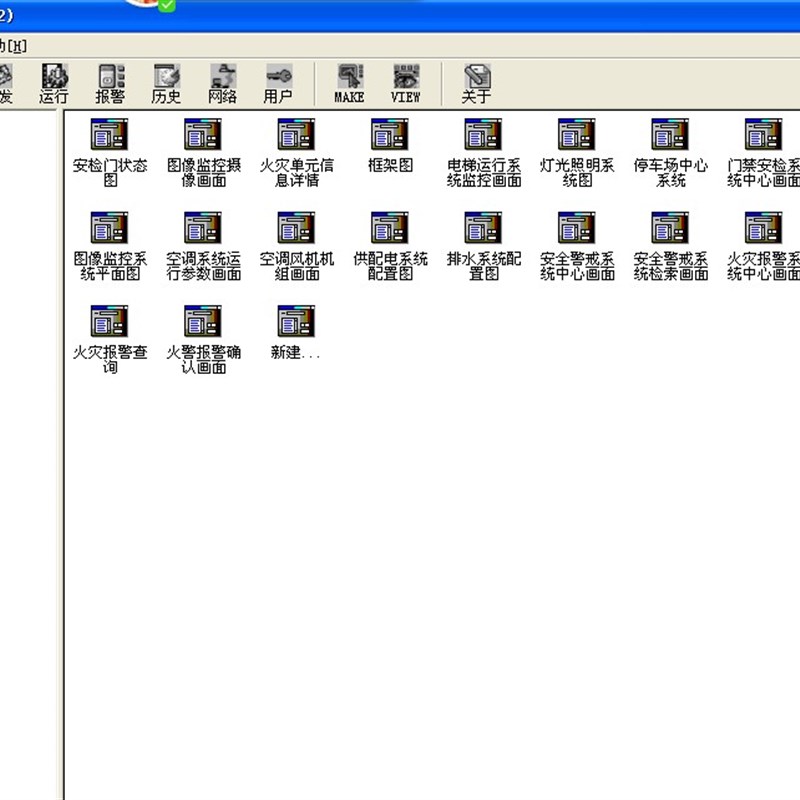Open the 历史 (History) toolbar icon
Viewport: 800px width, 800px height.
[x=166, y=84]
